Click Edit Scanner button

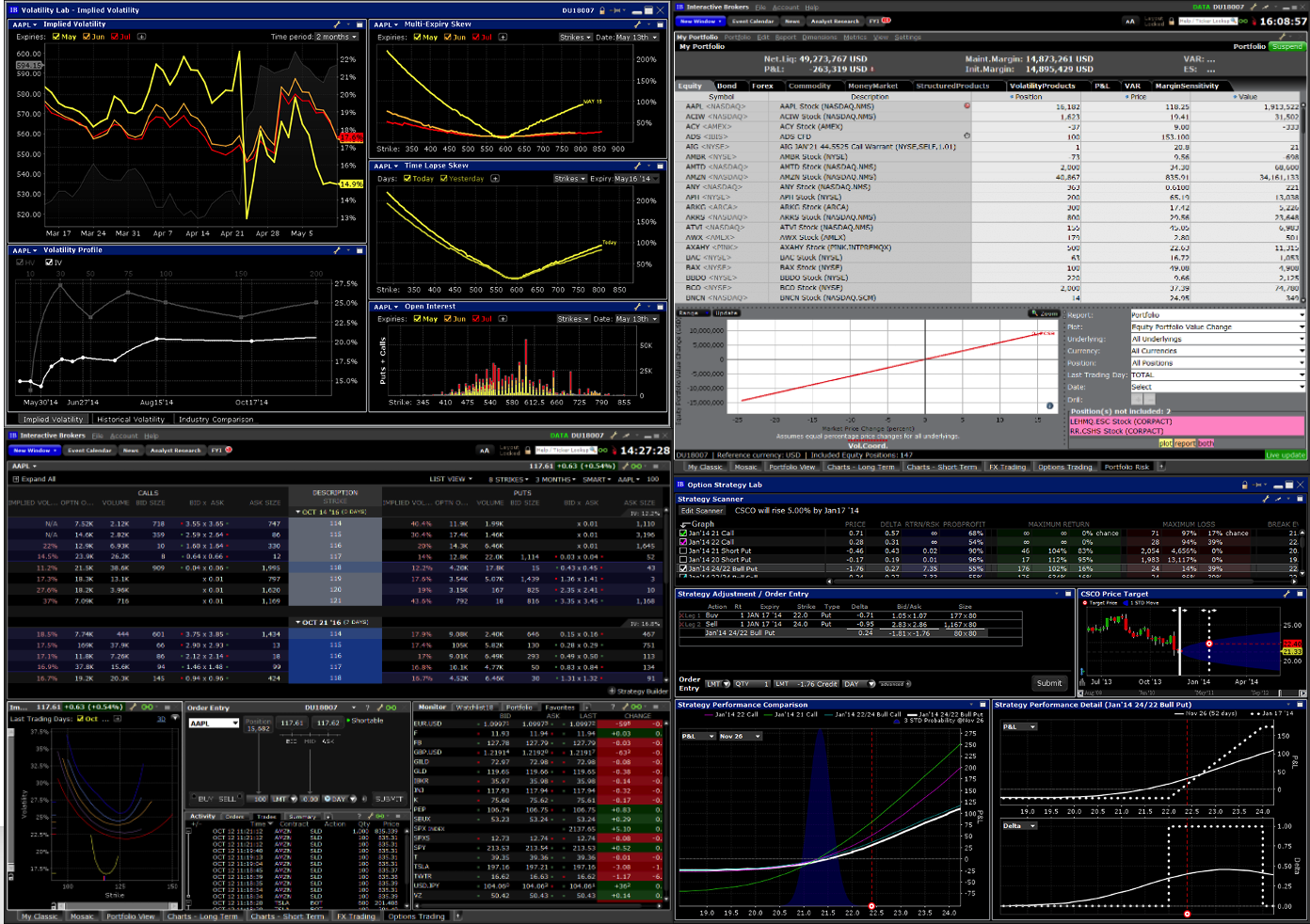tap(702, 511)
